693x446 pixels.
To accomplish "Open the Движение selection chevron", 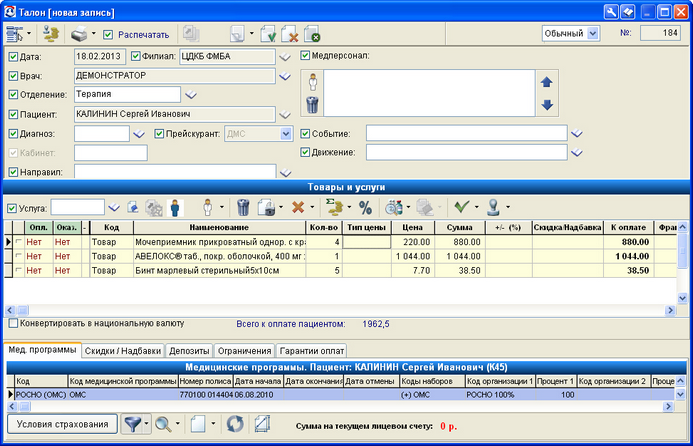I will click(577, 152).
